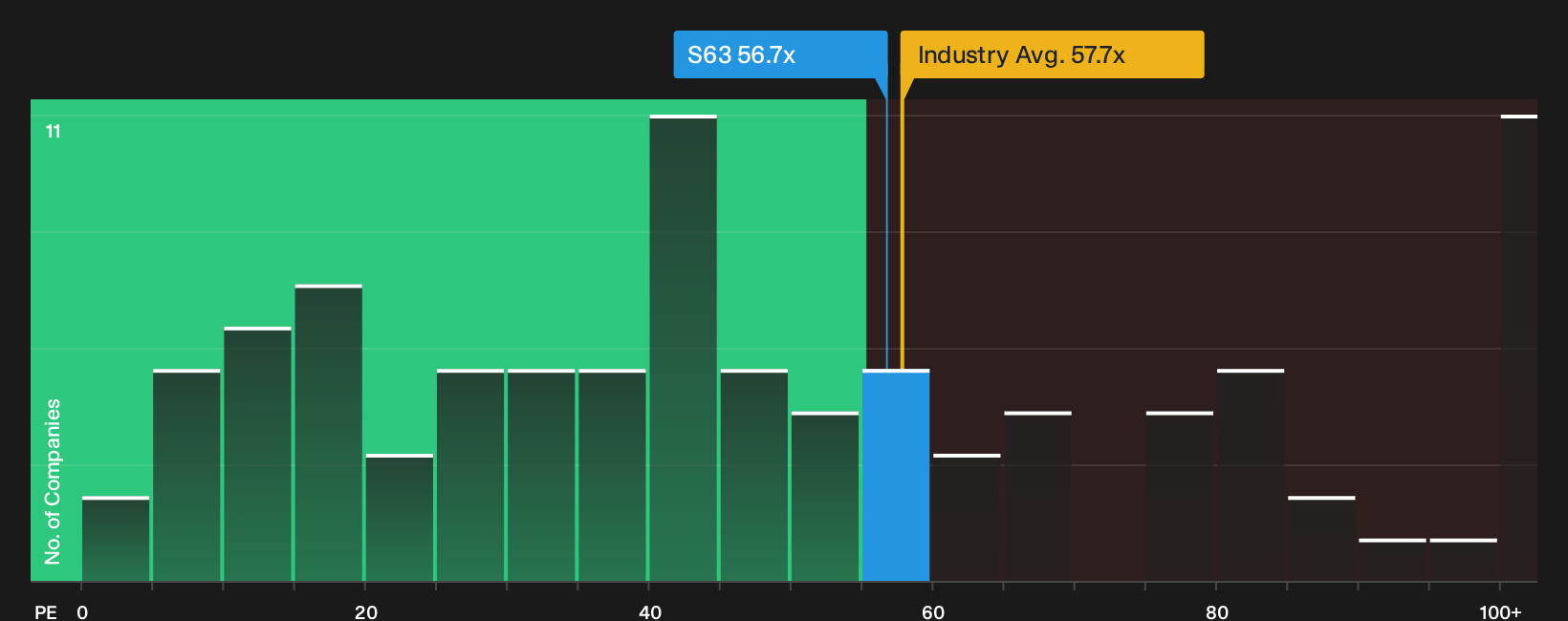
Task: Click the 'PE' axis label
Action: click(x=46, y=611)
